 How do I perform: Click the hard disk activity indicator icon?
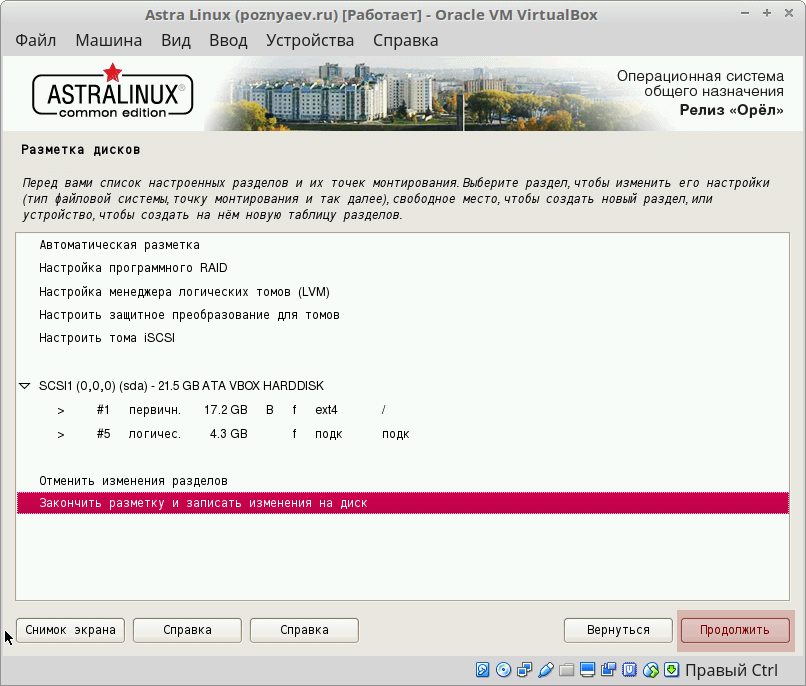click(483, 670)
